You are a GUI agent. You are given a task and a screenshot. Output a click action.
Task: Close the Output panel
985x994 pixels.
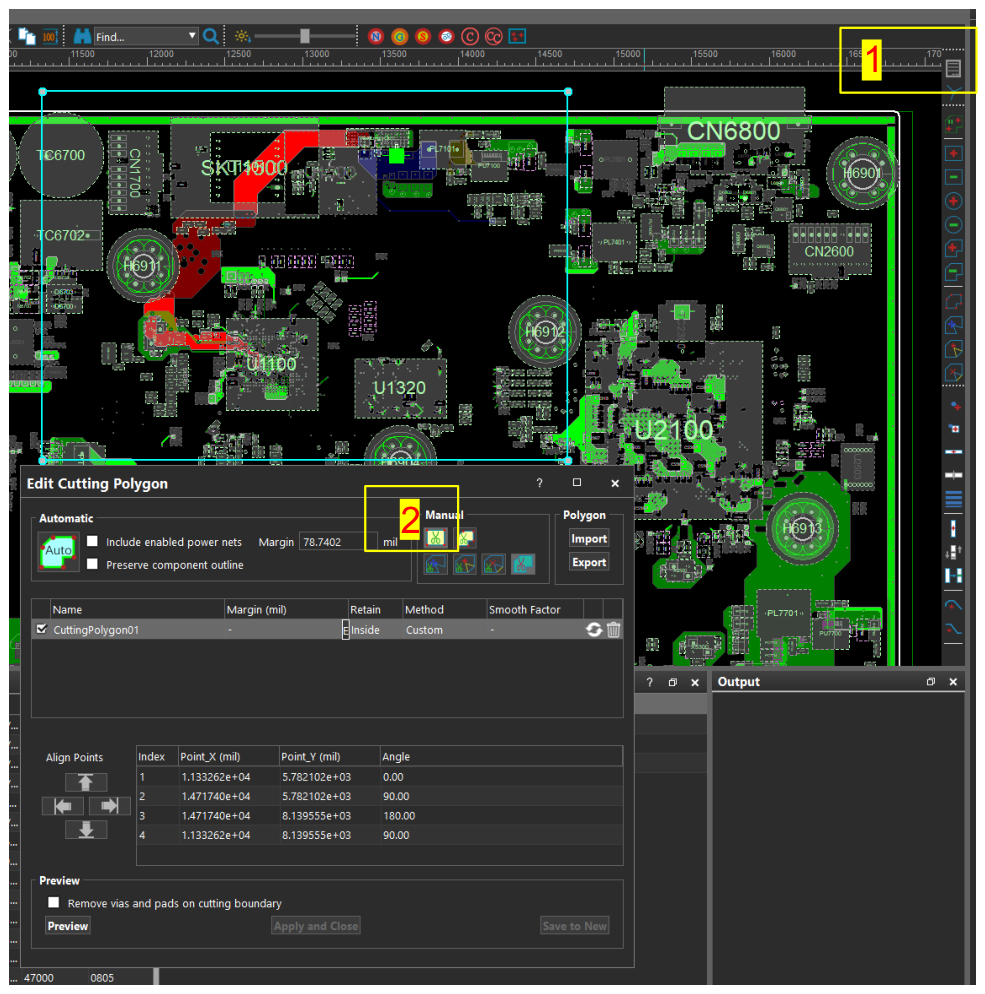pyautogui.click(x=953, y=681)
